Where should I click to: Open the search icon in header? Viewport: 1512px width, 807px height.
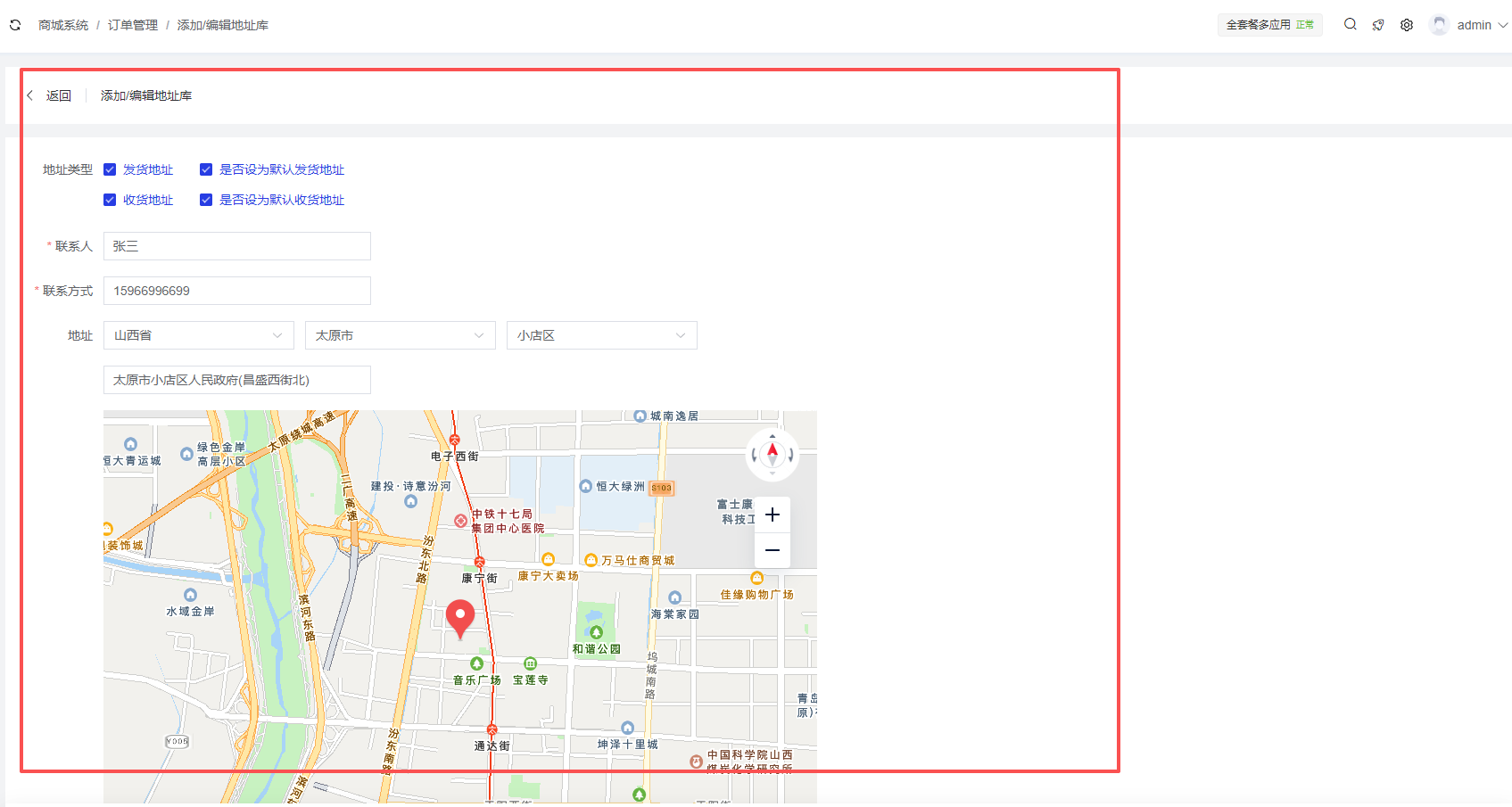click(1350, 25)
